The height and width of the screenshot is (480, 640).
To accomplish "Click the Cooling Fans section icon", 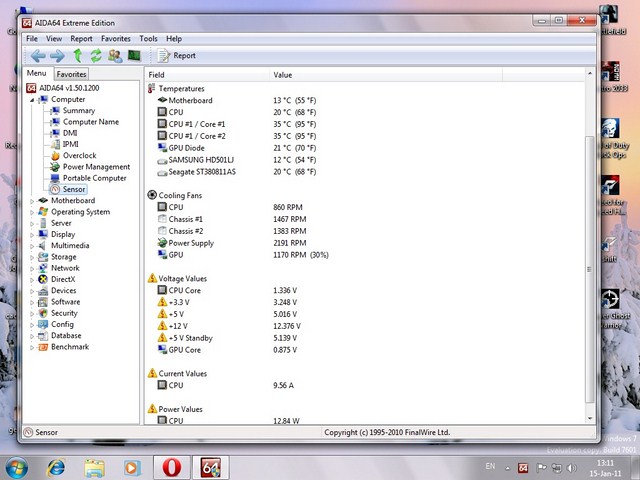I will tap(152, 195).
